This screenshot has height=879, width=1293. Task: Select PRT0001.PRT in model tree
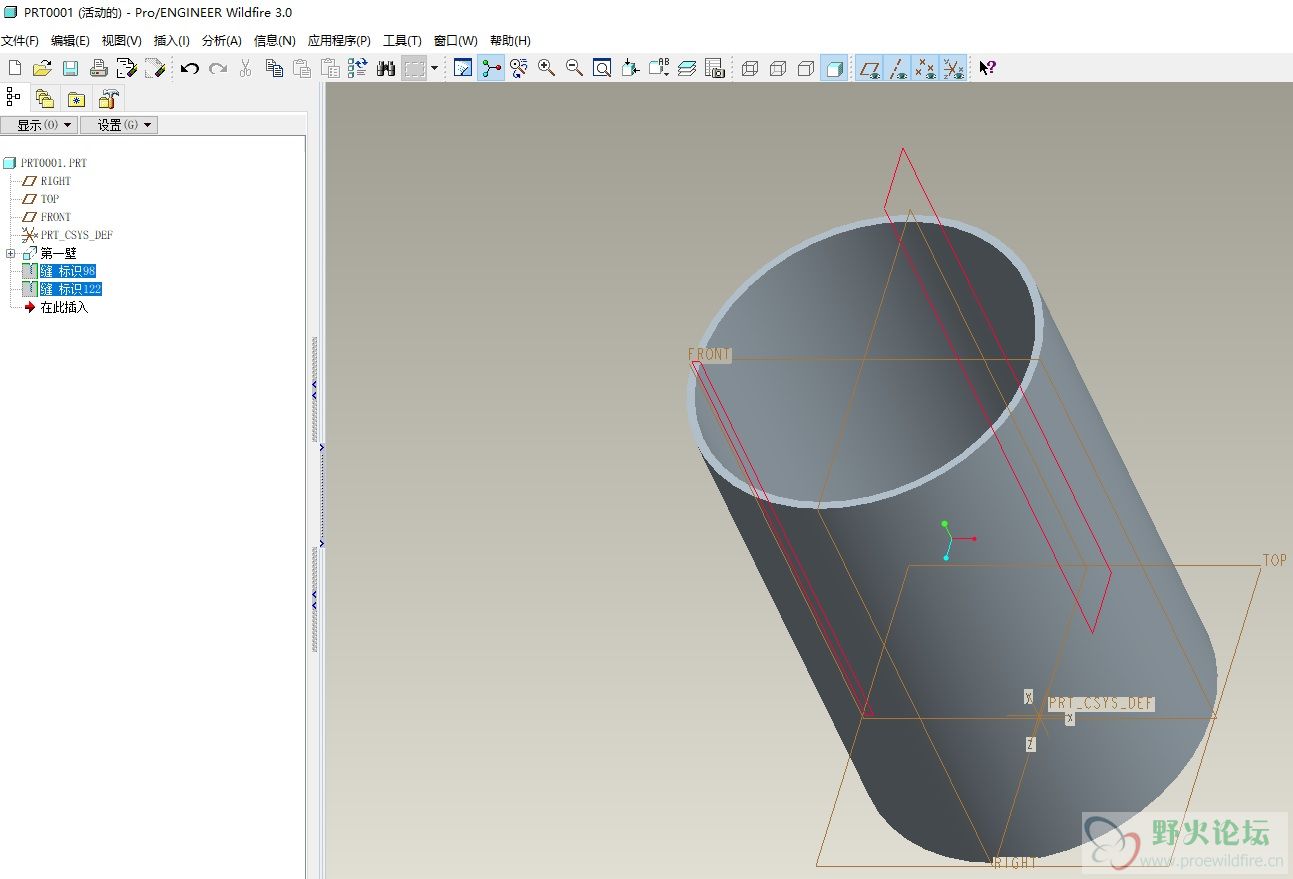coord(54,163)
